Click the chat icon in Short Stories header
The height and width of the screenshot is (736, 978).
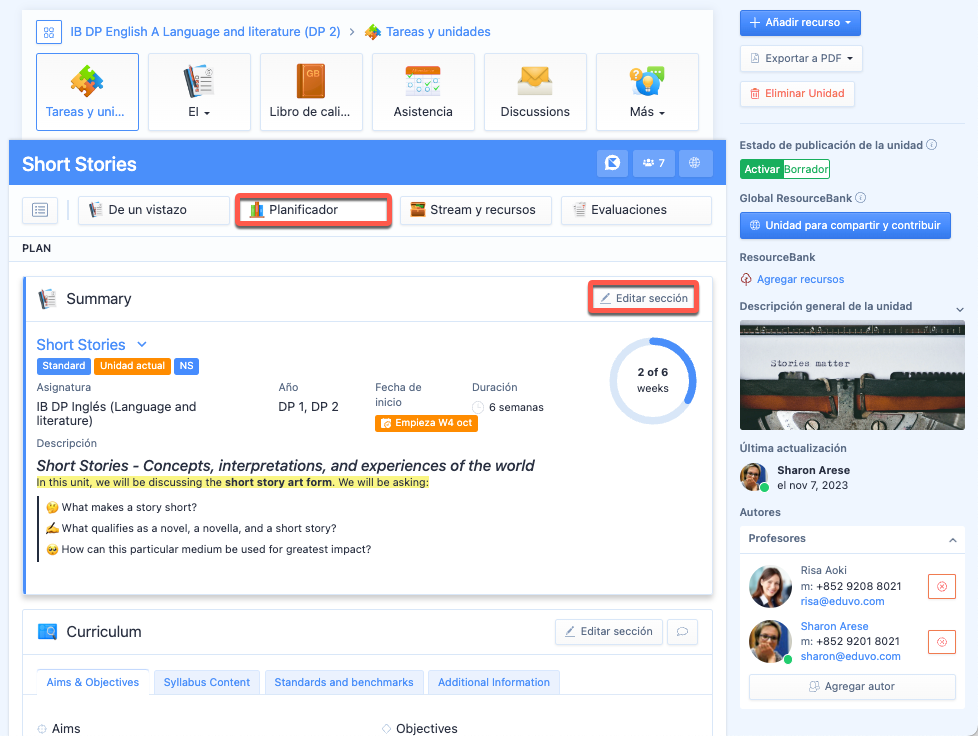tap(612, 163)
